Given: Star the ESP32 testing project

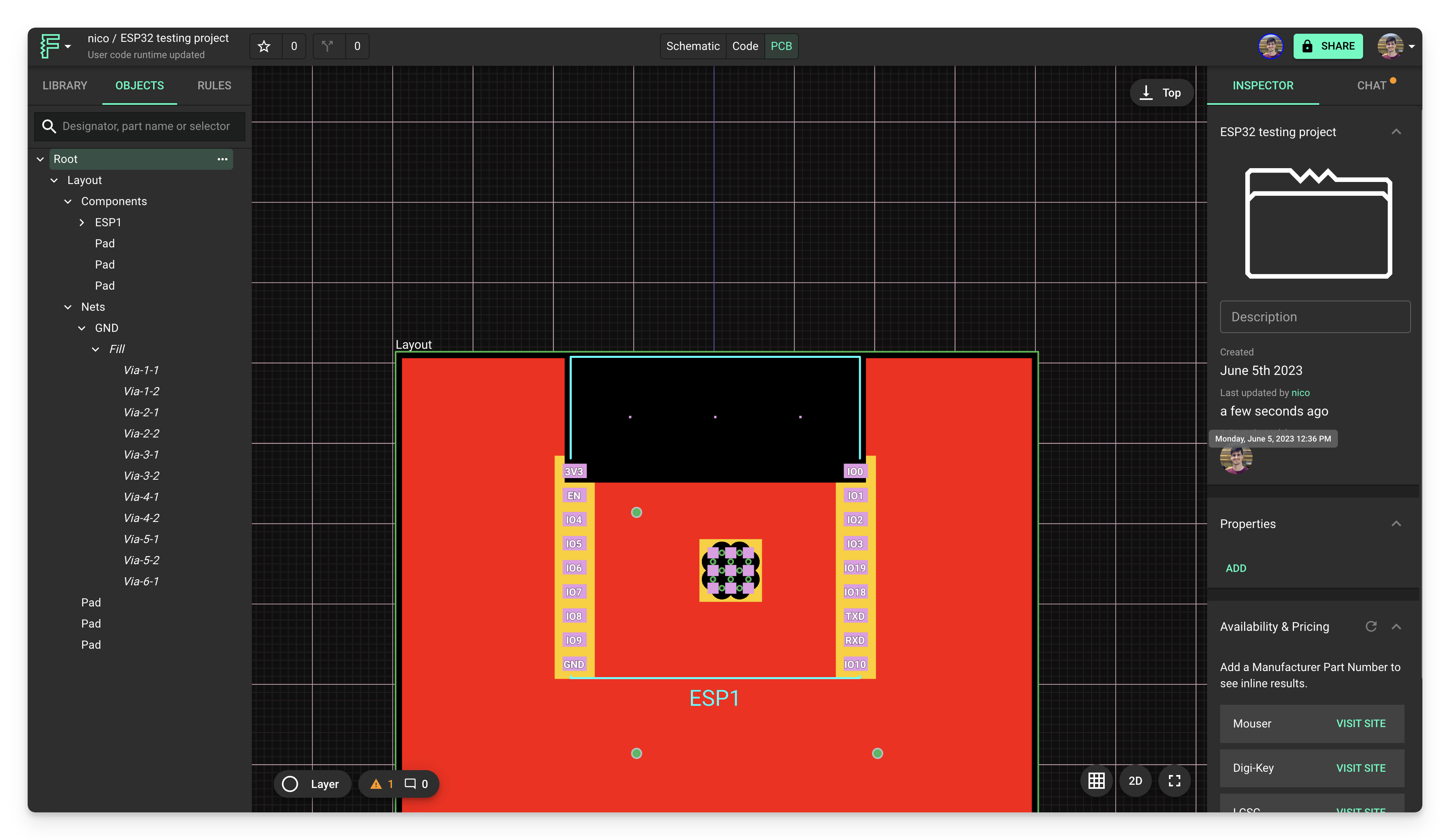Looking at the screenshot, I should (x=264, y=46).
